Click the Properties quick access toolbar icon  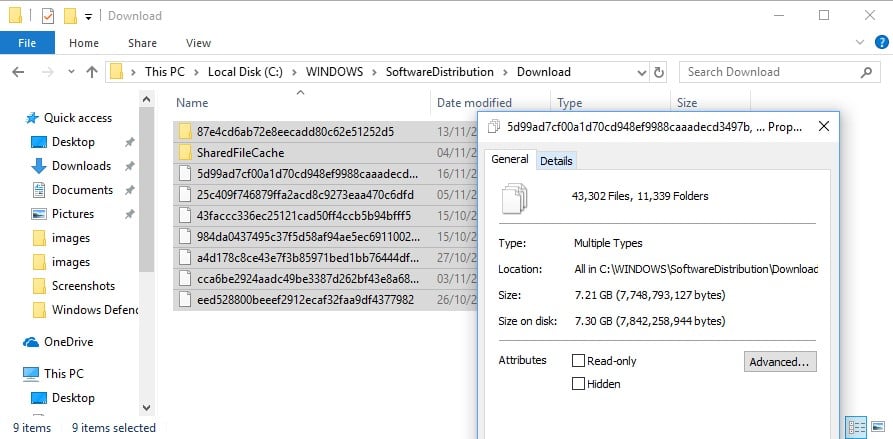[x=48, y=16]
